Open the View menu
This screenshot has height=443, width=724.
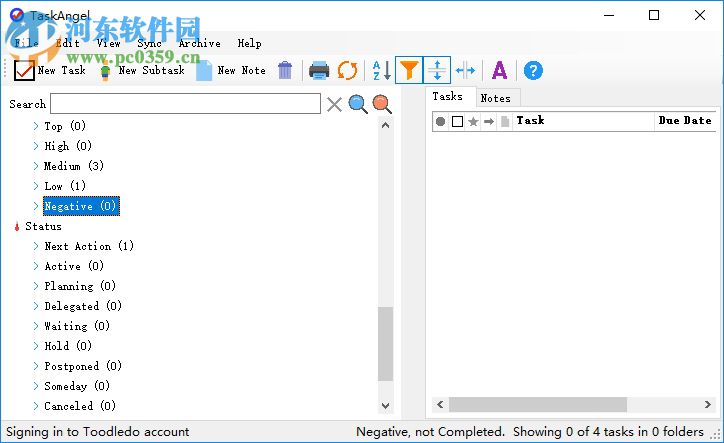[x=109, y=43]
